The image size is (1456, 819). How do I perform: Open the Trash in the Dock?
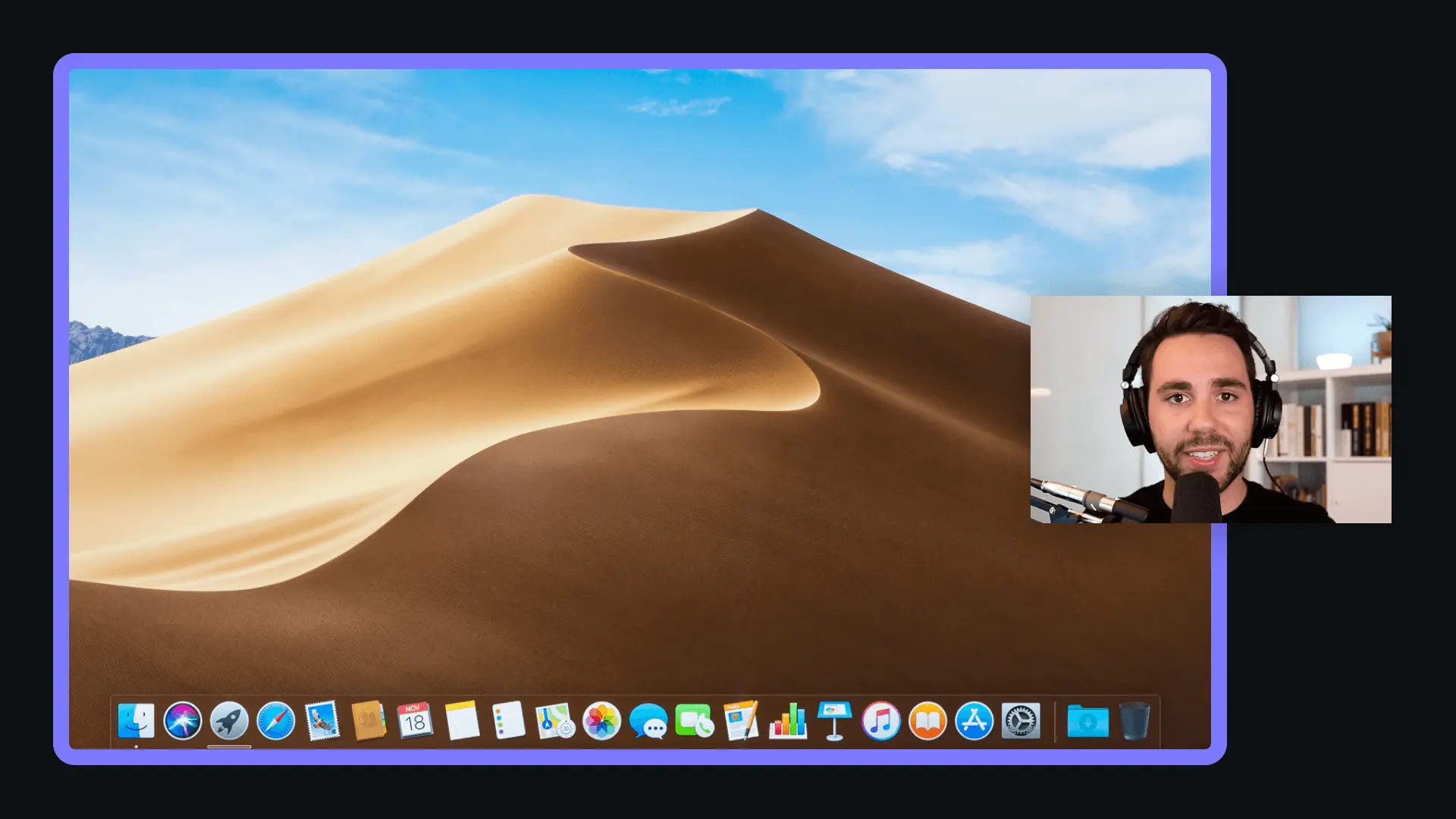(1134, 720)
